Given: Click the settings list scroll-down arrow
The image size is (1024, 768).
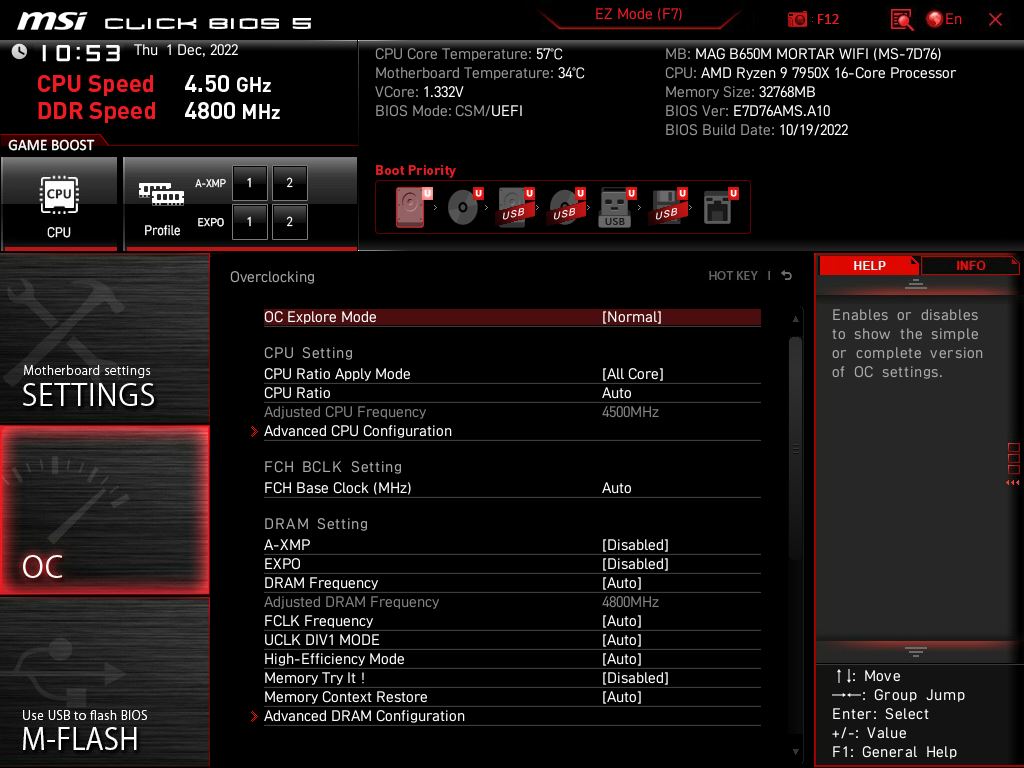Looking at the screenshot, I should click(795, 752).
